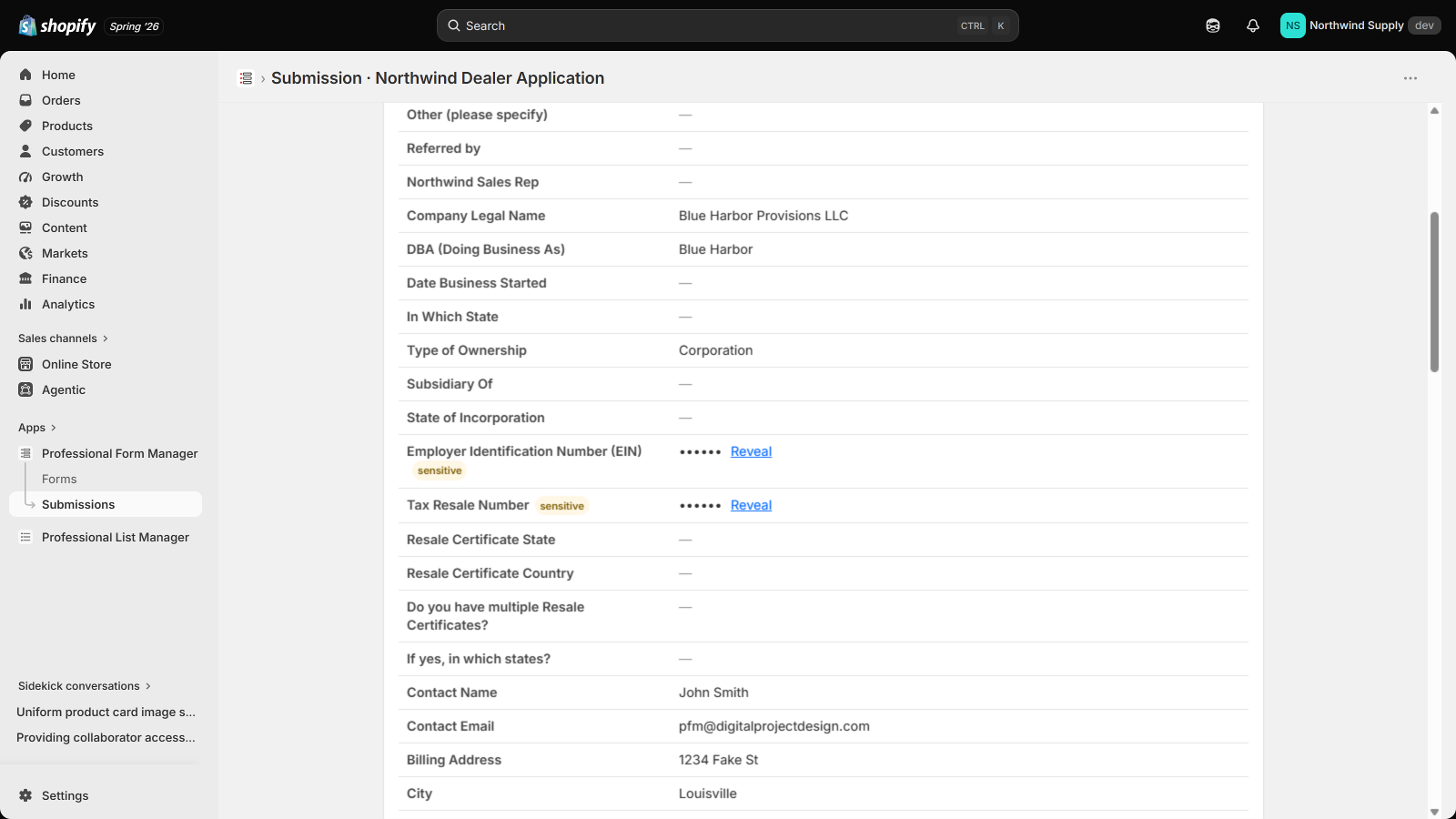Click the 'sensitive' badge under EIN
Viewport: 1456px width, 819px height.
[440, 470]
